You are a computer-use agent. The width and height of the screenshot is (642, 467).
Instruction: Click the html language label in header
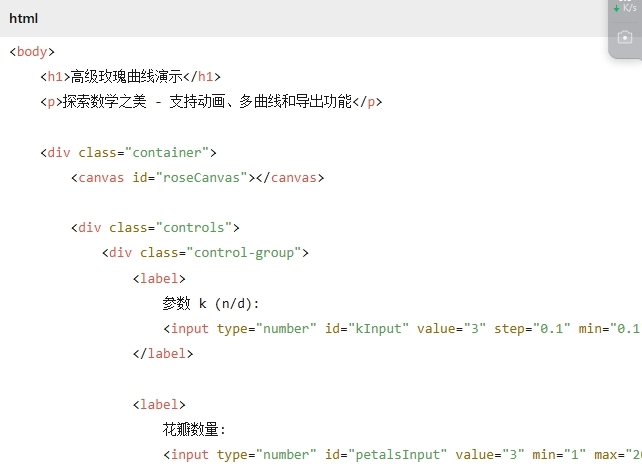(23, 18)
